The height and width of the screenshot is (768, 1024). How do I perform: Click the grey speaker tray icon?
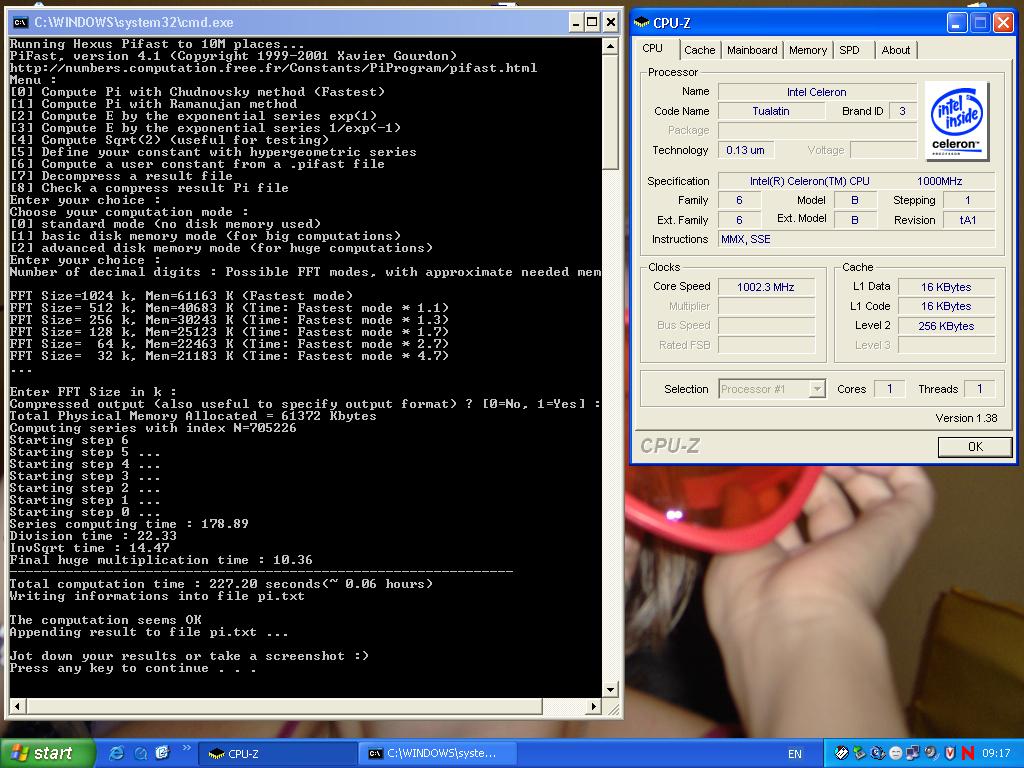[931, 753]
